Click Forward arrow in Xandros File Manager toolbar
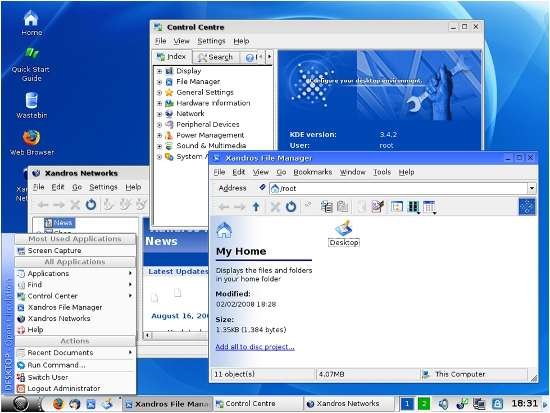Screen dimensions: 550x413 tap(240, 207)
